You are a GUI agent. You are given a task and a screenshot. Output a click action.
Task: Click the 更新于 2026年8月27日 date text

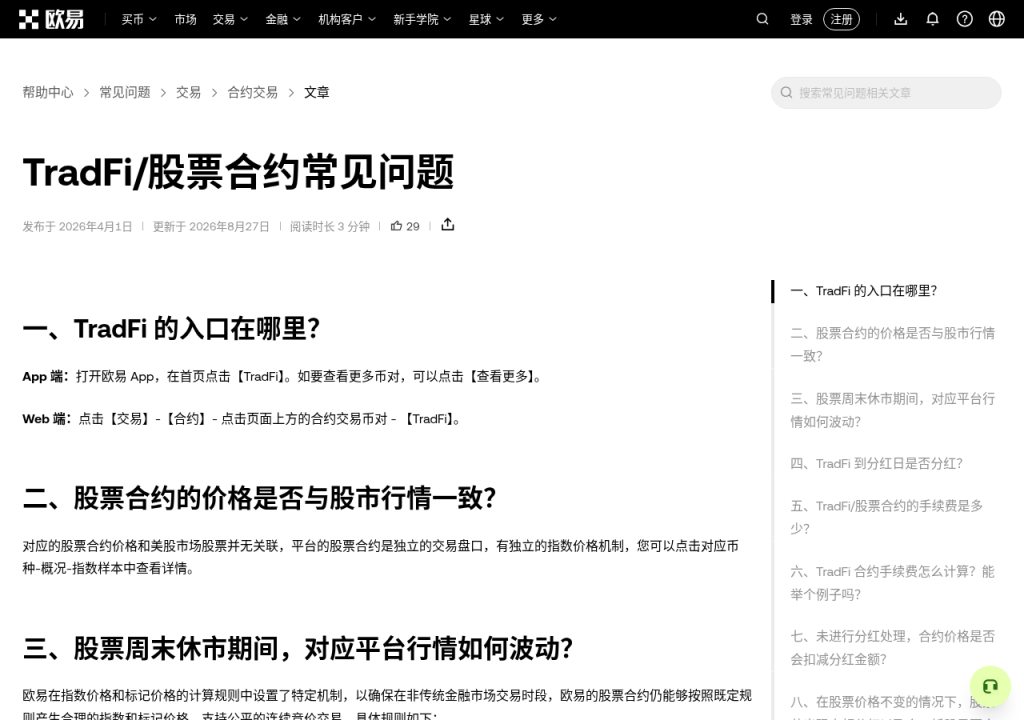click(x=211, y=227)
